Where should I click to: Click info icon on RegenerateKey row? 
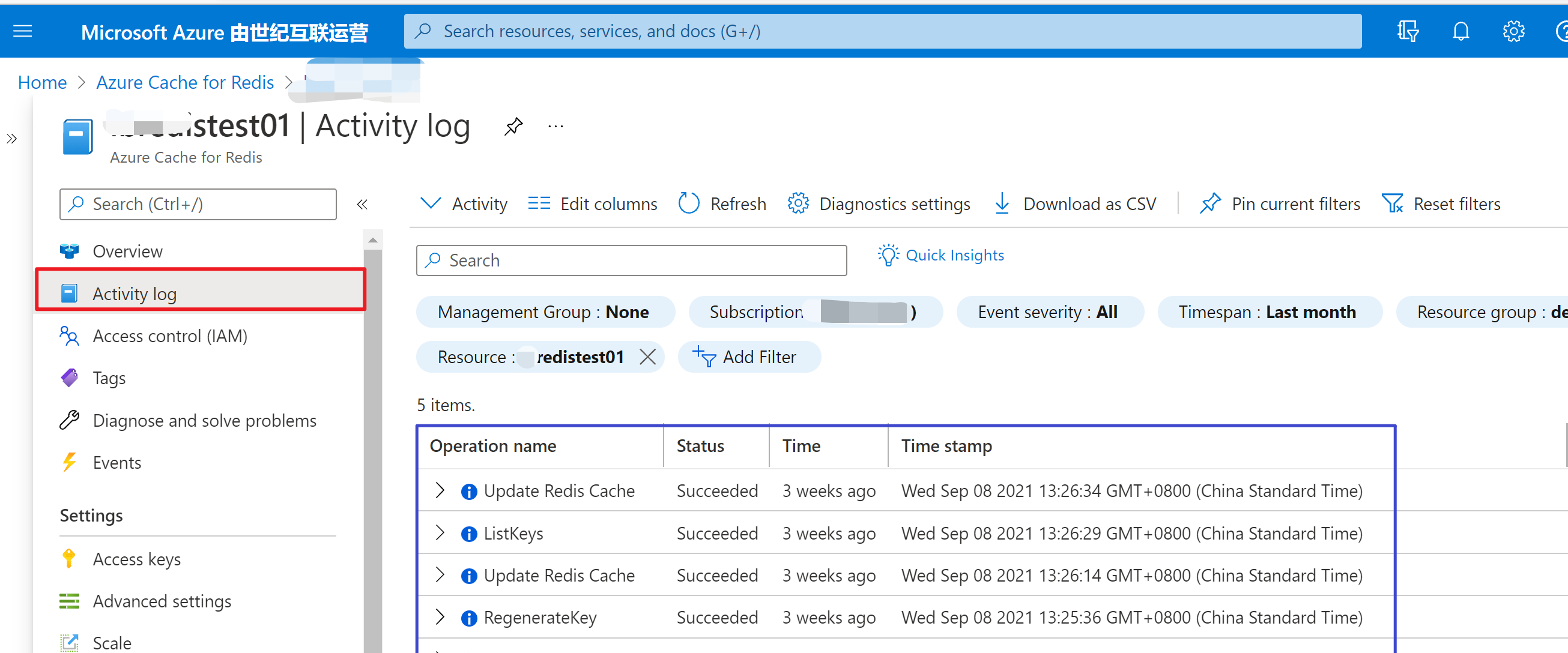point(468,618)
